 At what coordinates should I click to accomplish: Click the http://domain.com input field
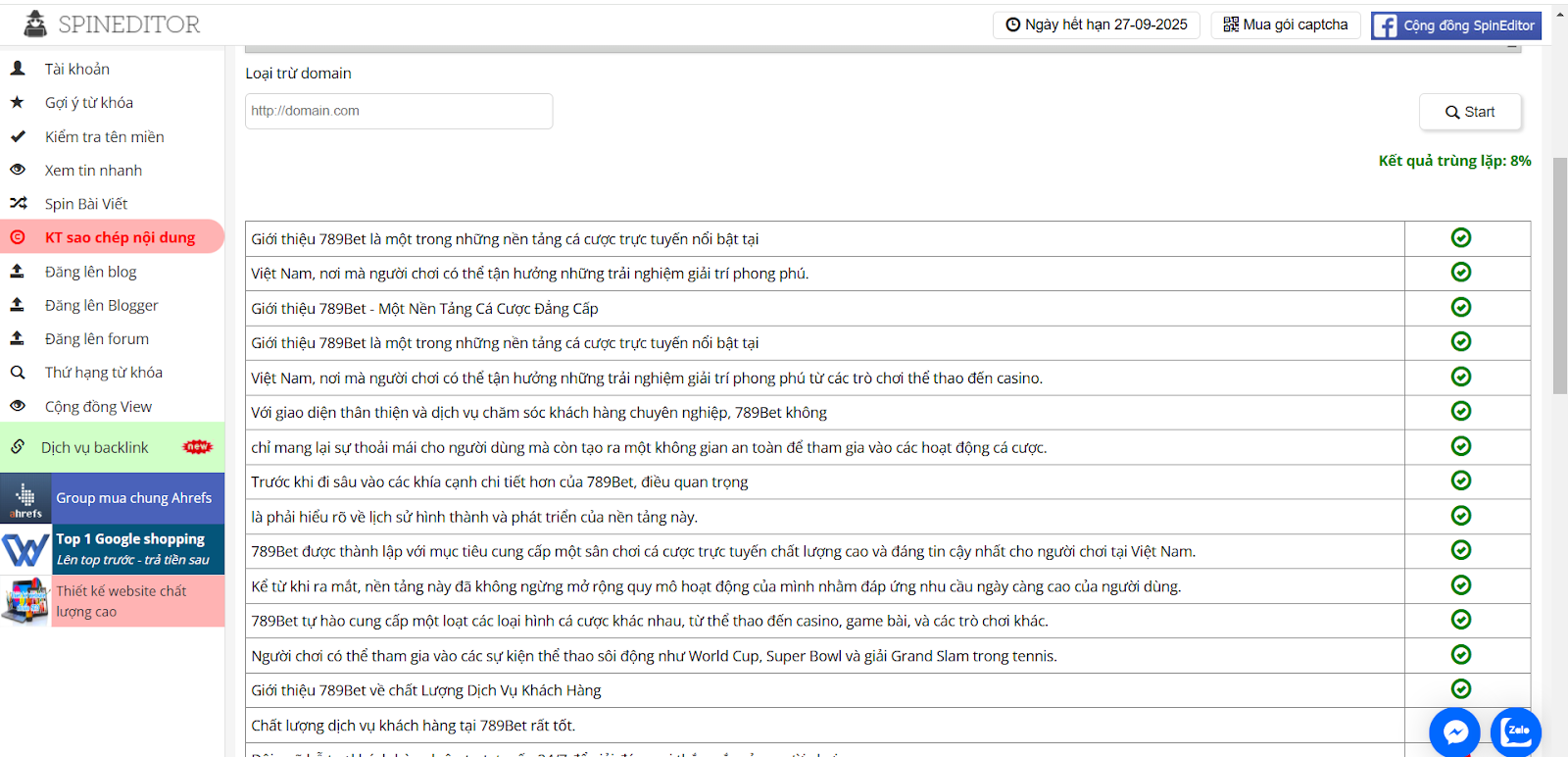399,111
